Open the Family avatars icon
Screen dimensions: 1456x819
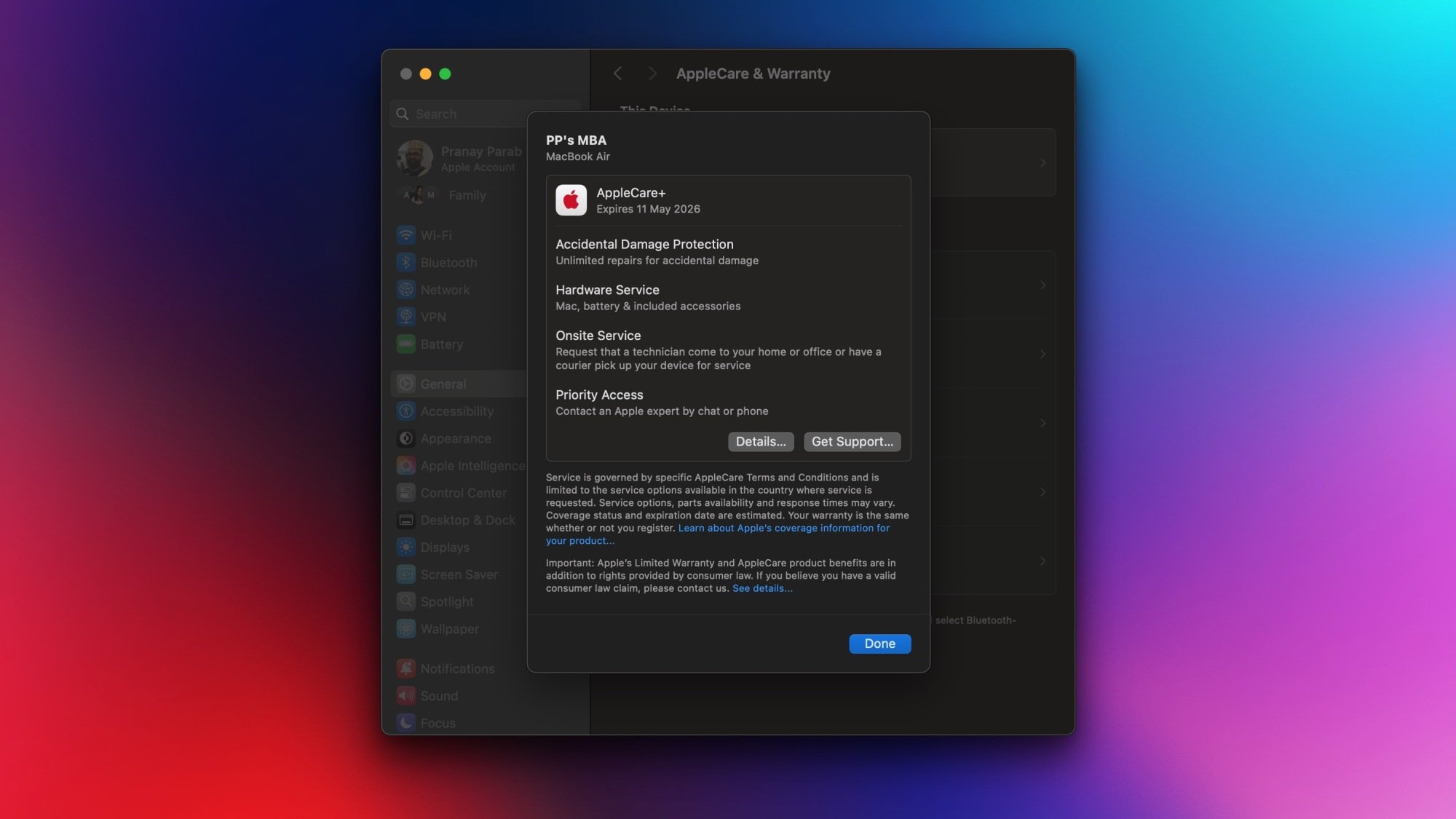(x=419, y=194)
